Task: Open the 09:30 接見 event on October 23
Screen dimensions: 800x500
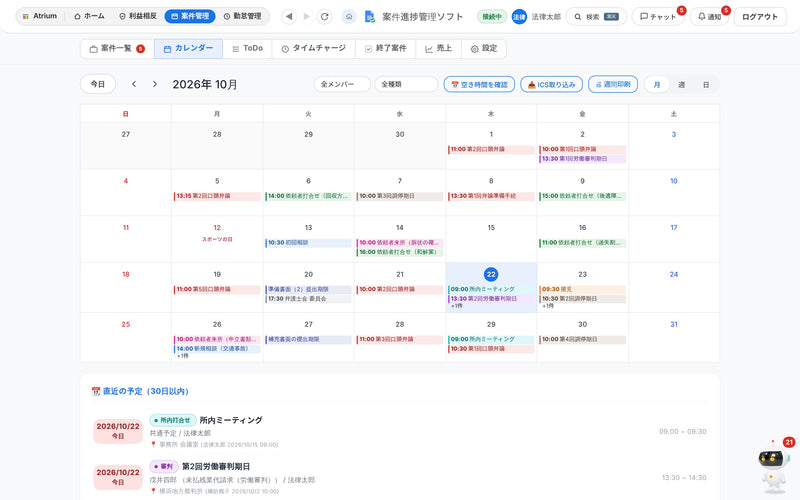Action: pos(582,289)
